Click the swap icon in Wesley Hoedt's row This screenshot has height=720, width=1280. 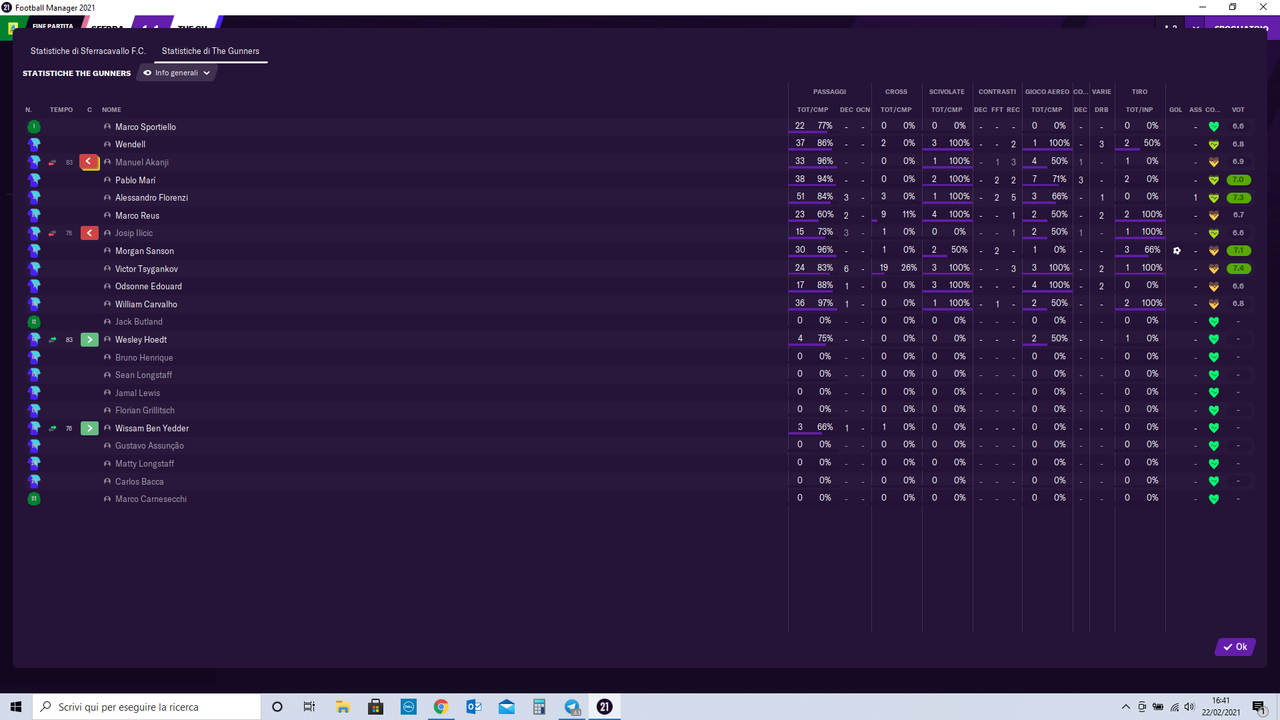tap(52, 340)
